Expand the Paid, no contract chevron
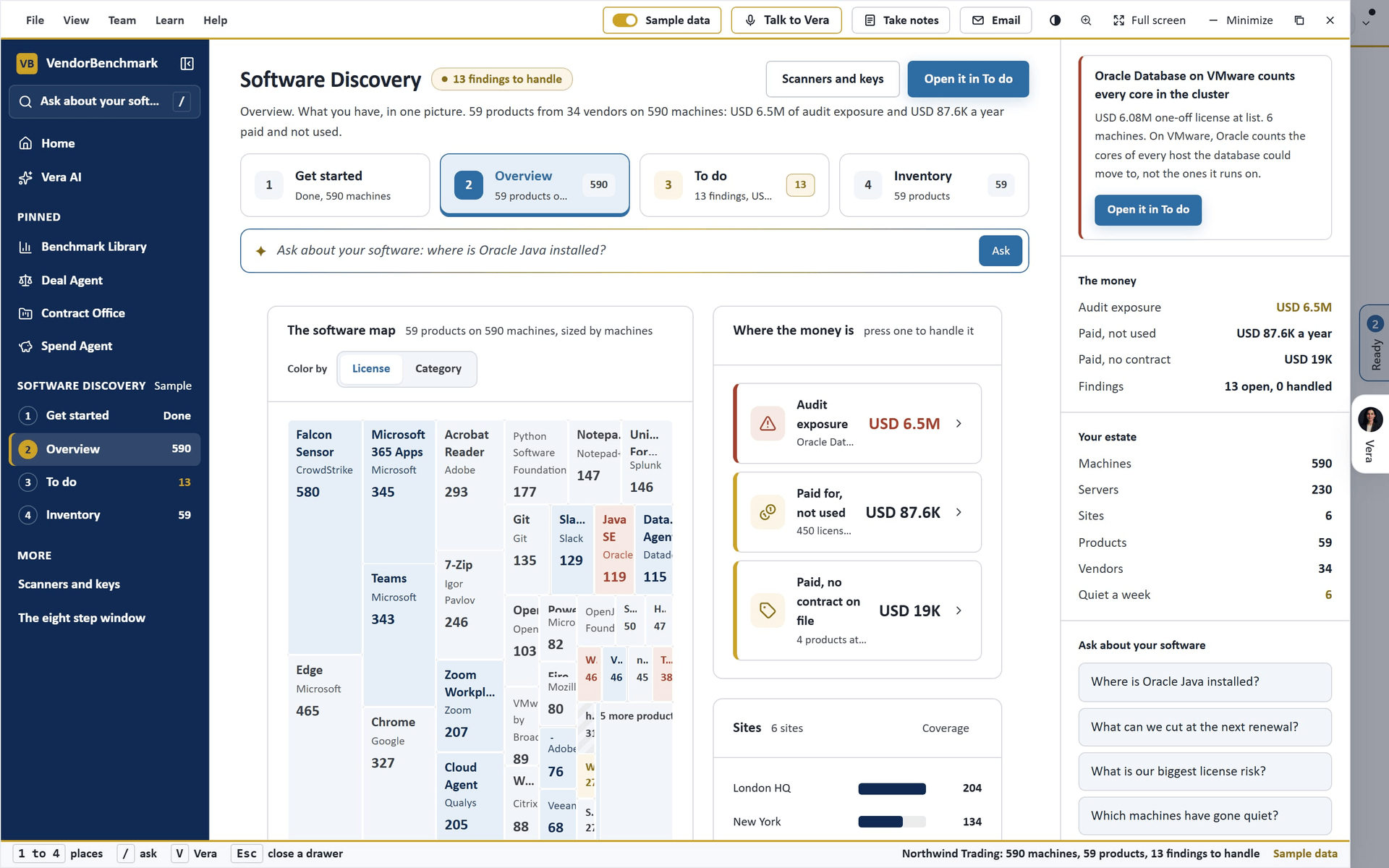The width and height of the screenshot is (1389, 868). [x=959, y=610]
